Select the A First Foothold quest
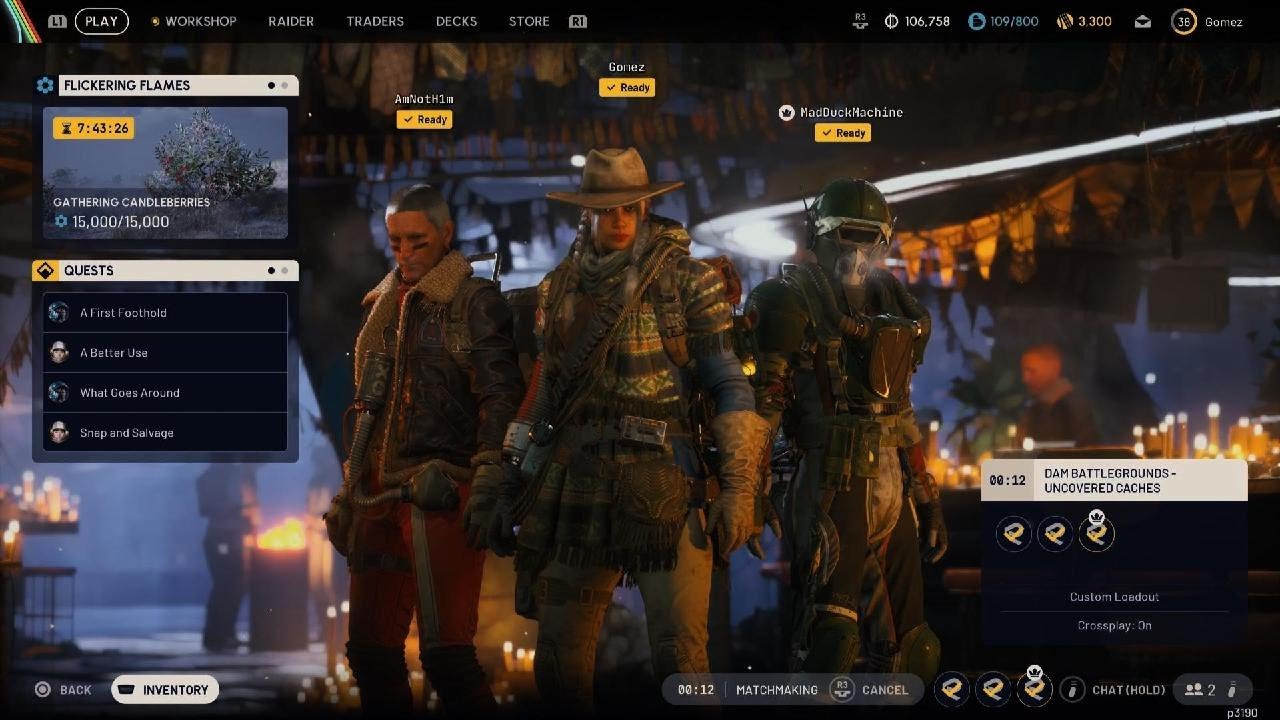Viewport: 1280px width, 720px height. 165,312
